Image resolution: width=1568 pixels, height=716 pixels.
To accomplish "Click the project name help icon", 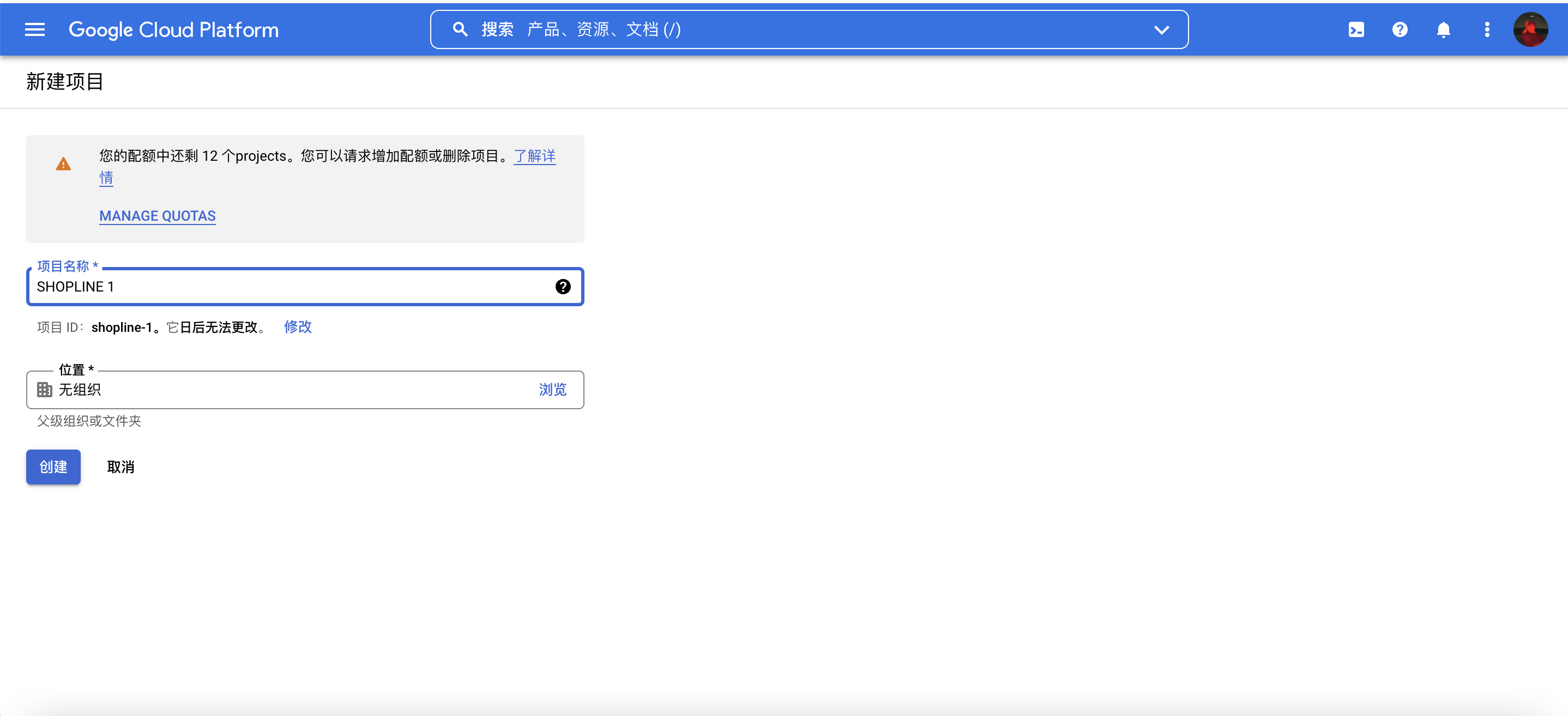I will coord(563,287).
